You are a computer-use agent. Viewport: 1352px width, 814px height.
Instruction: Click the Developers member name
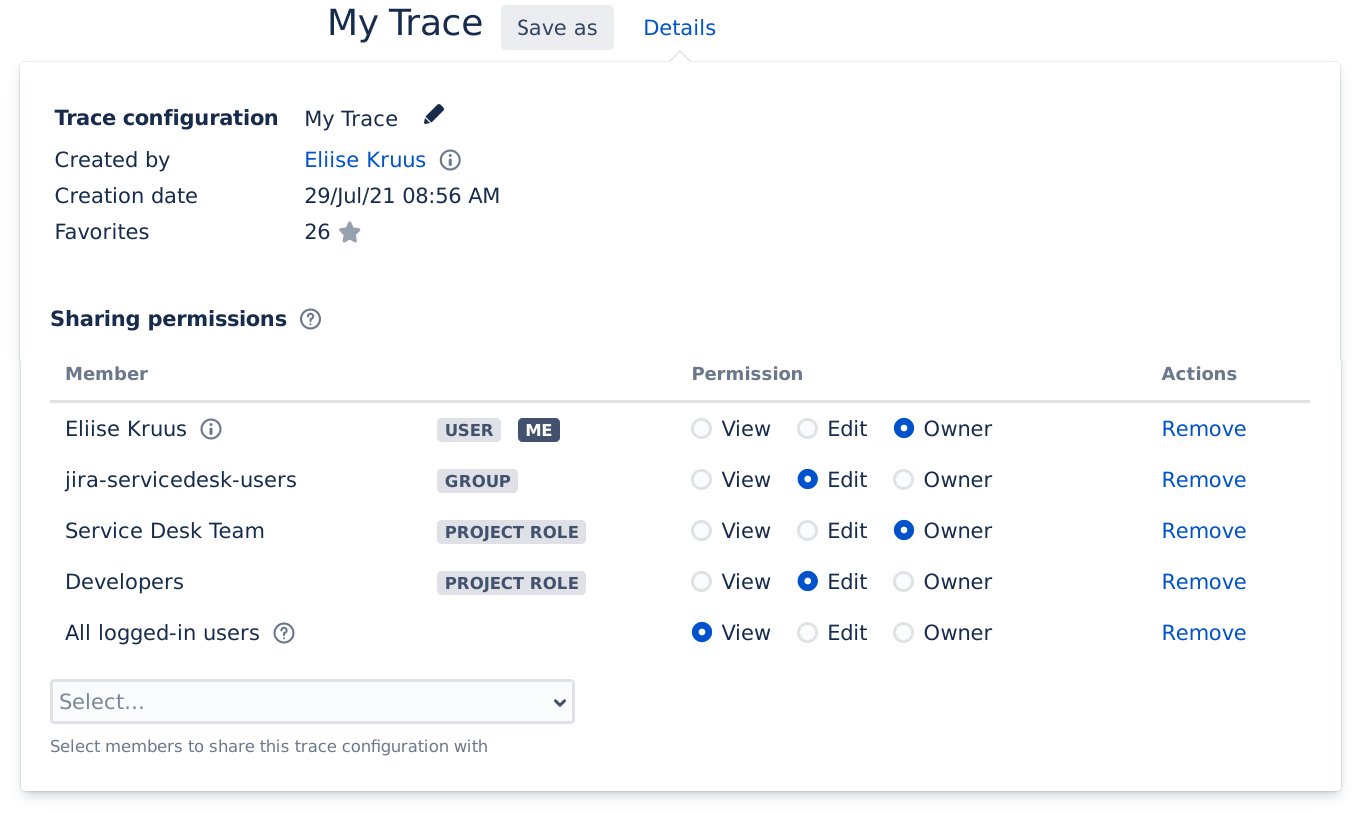click(x=124, y=582)
